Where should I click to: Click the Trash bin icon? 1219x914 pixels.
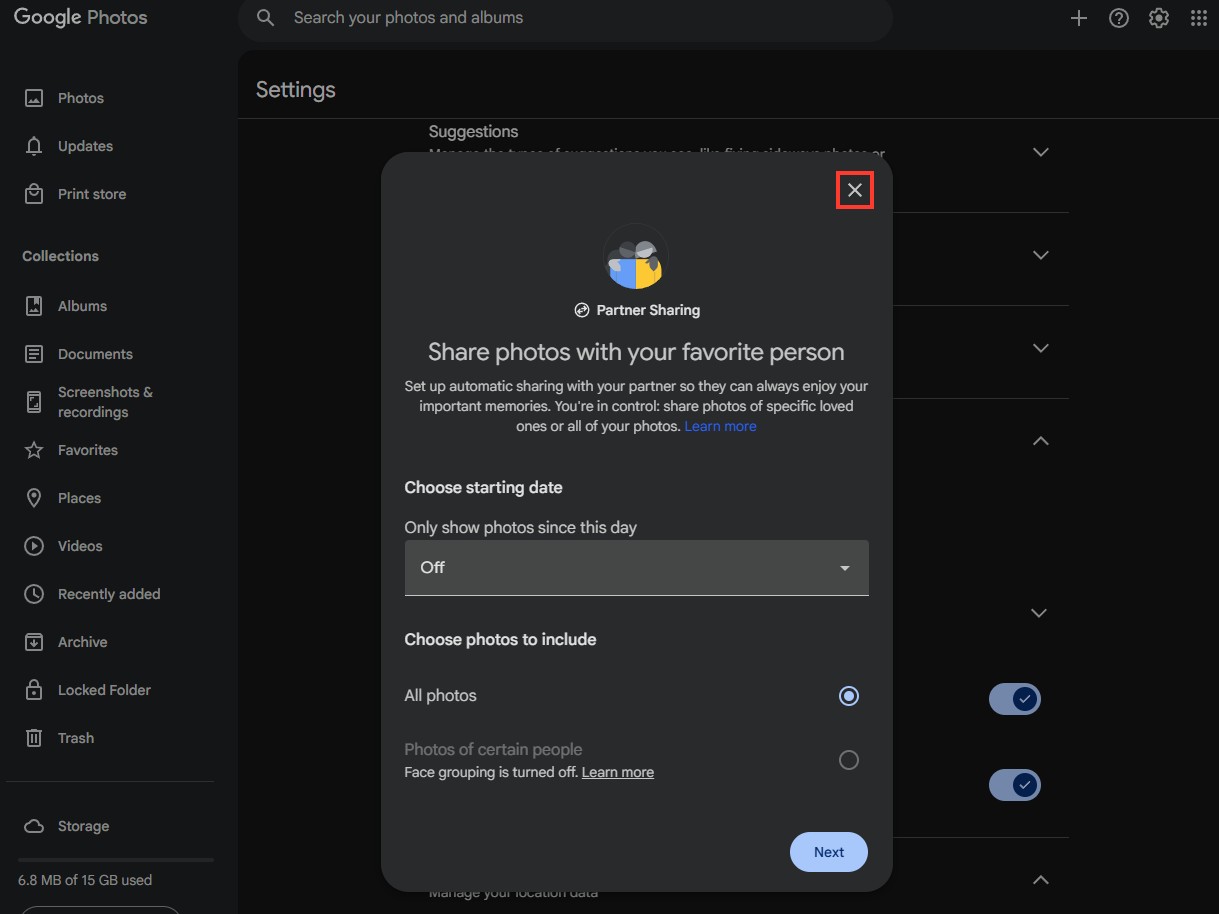pyautogui.click(x=34, y=738)
